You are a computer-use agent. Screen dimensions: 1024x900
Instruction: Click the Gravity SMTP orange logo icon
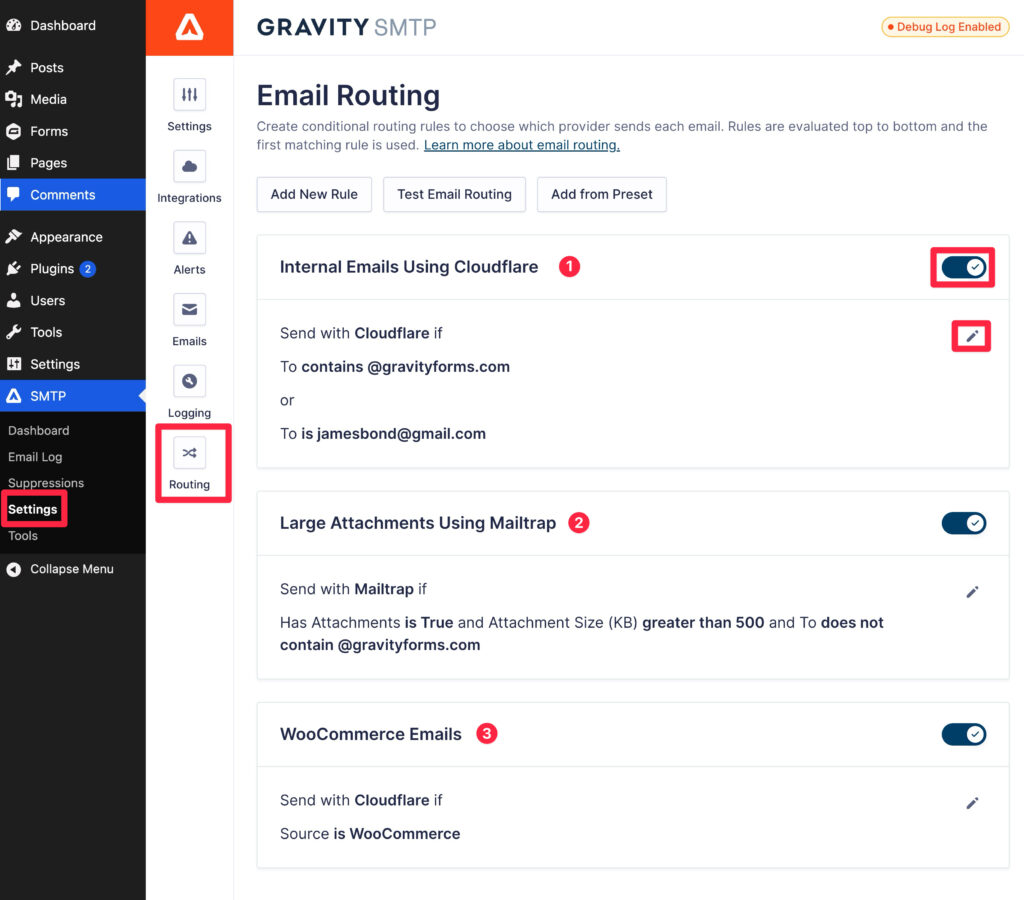189,27
